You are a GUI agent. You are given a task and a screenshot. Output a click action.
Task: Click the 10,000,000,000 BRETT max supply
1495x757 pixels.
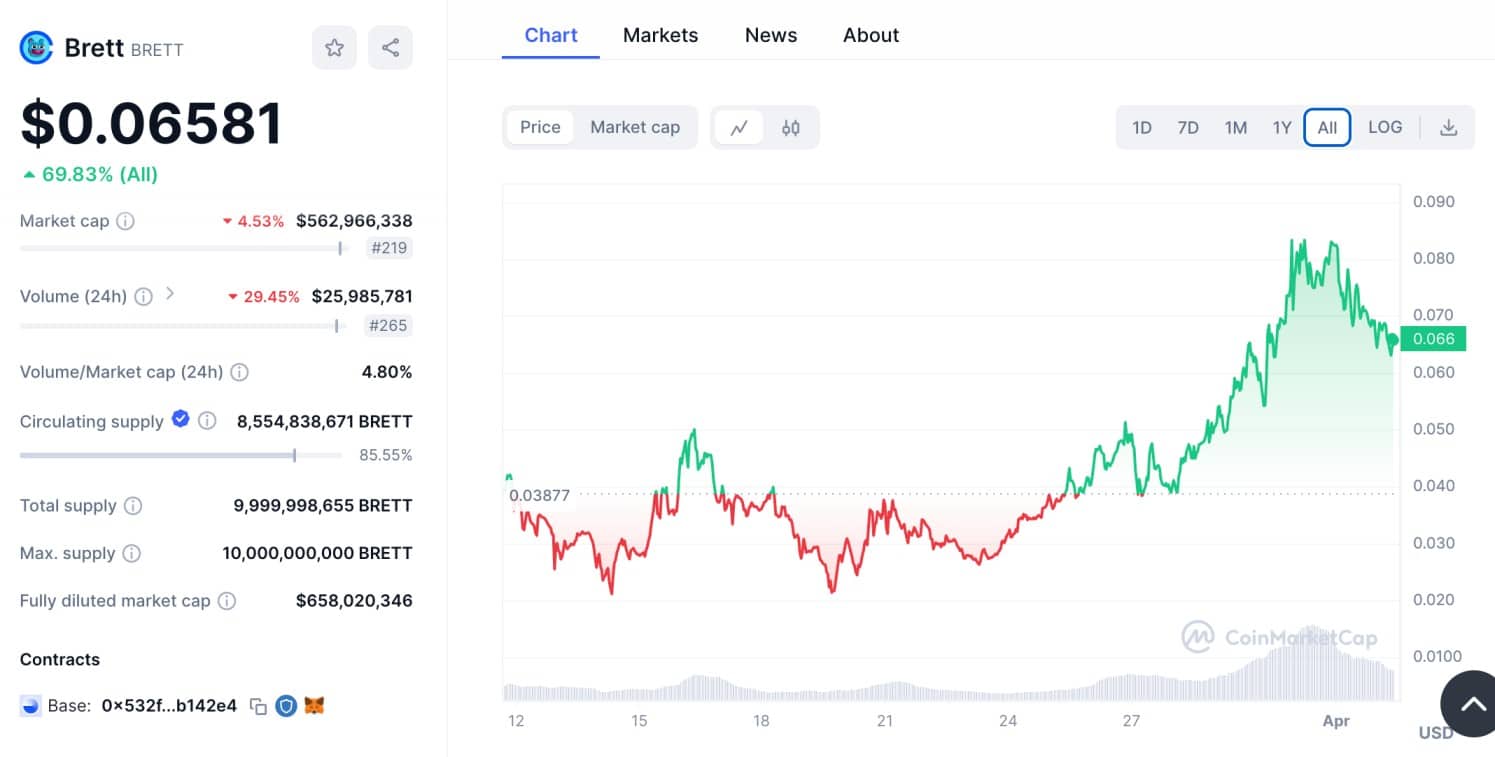(x=317, y=553)
